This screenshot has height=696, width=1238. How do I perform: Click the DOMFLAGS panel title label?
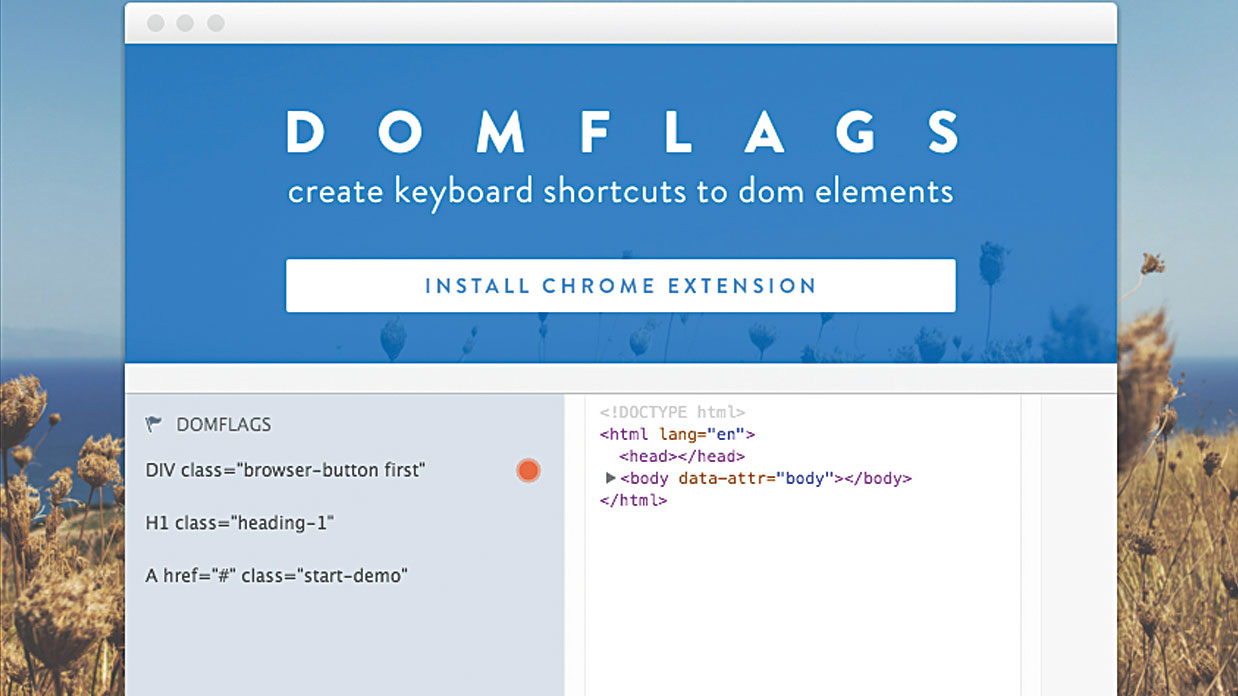pos(222,424)
